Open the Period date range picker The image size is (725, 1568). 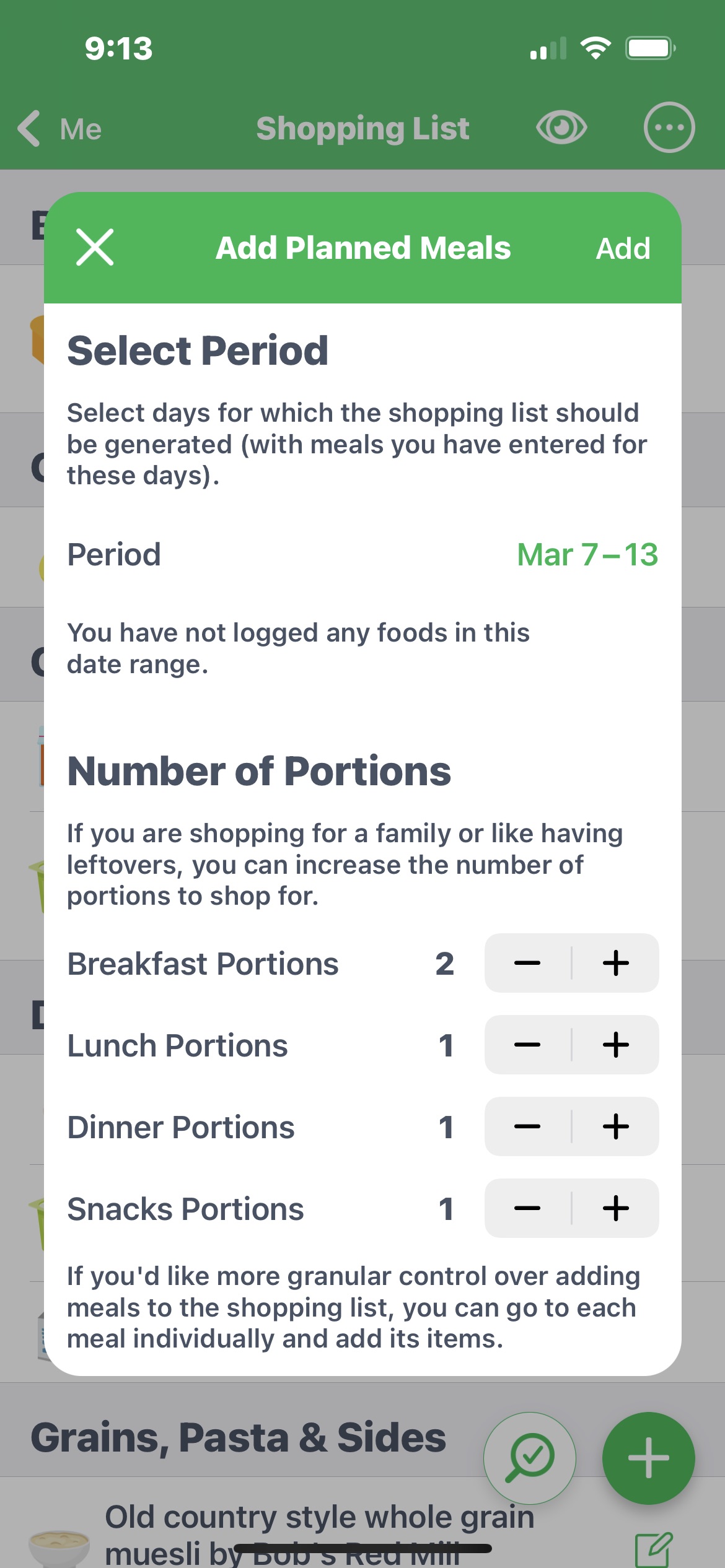(587, 555)
